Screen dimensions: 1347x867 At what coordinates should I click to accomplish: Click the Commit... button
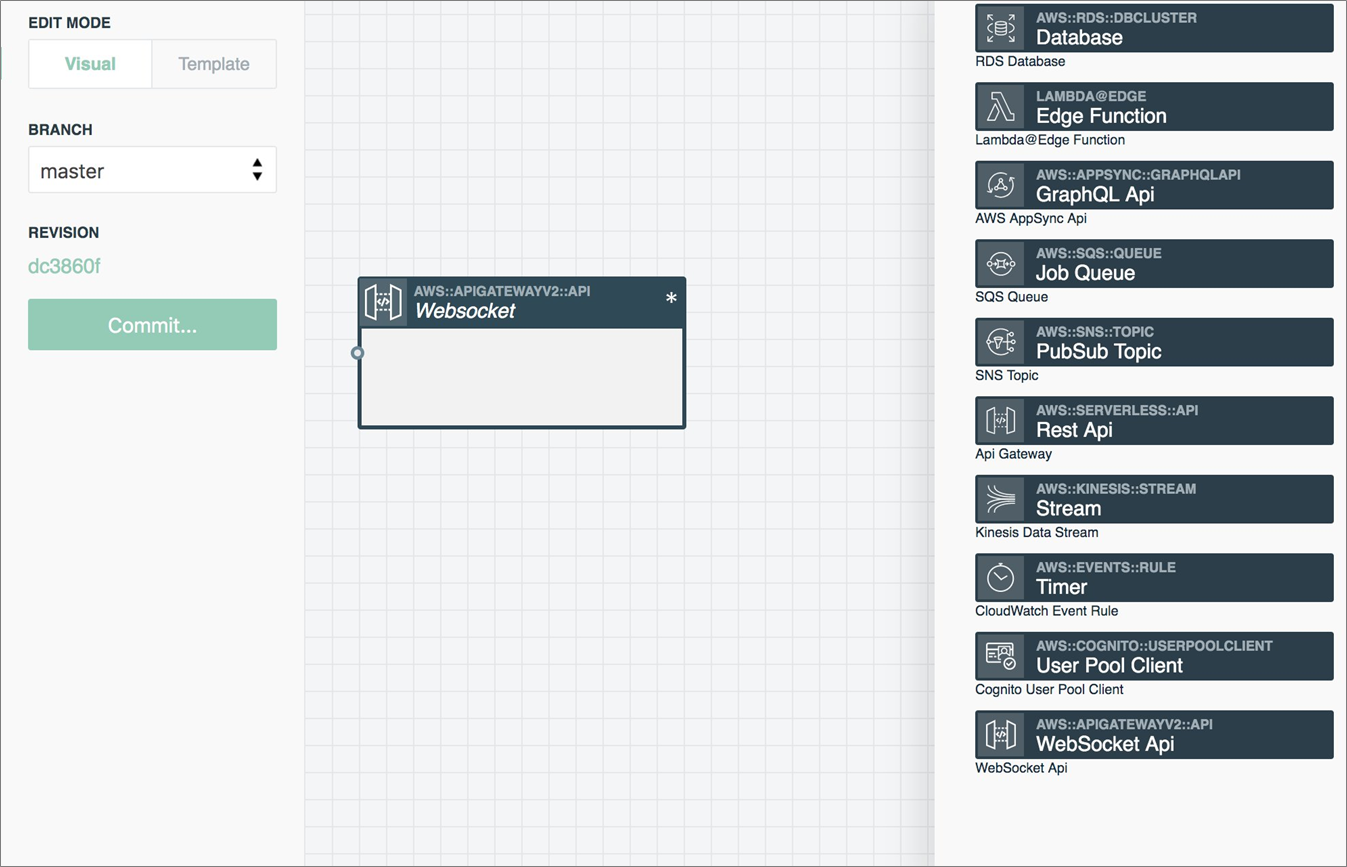point(152,325)
